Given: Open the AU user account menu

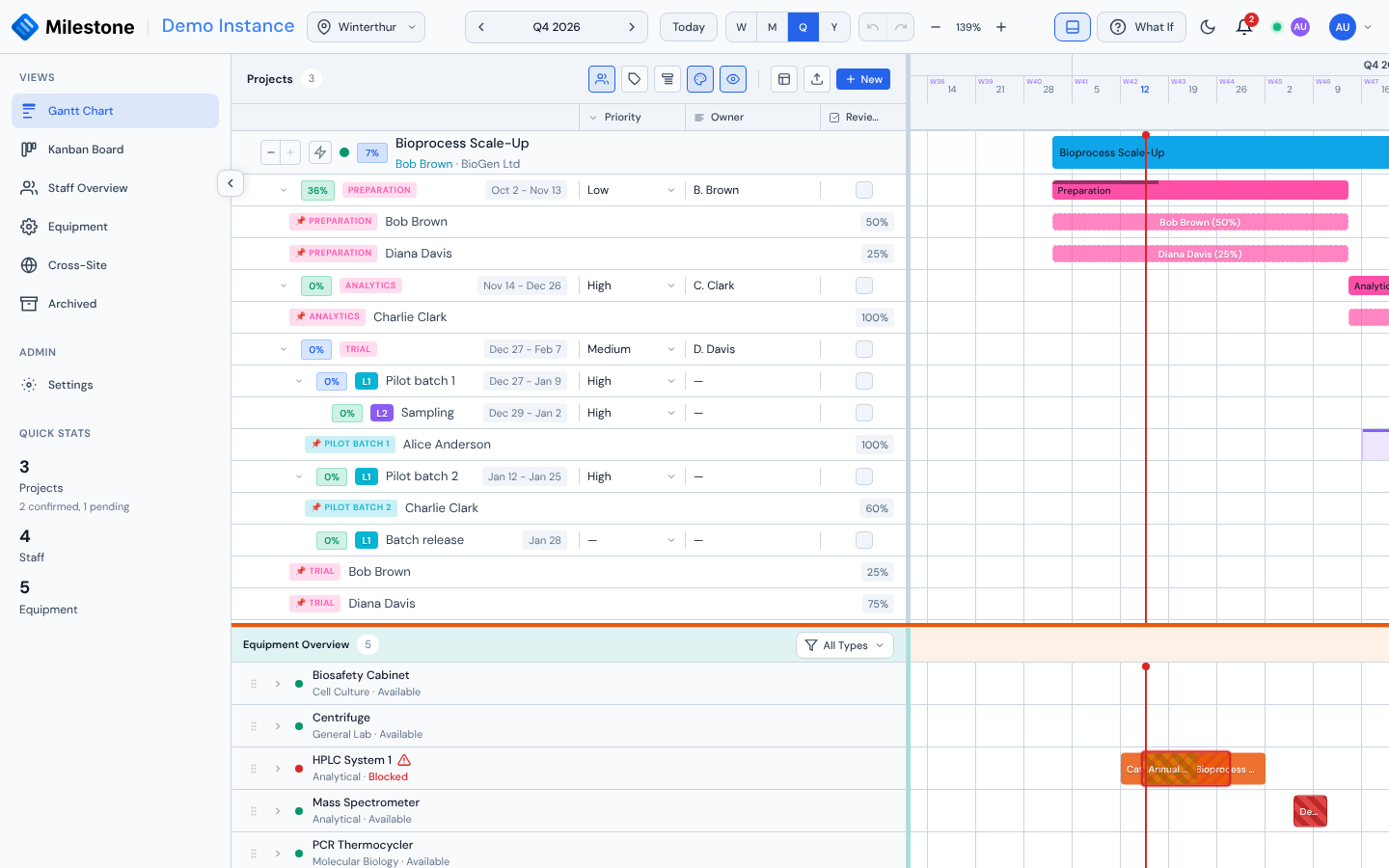Looking at the screenshot, I should 1350,27.
